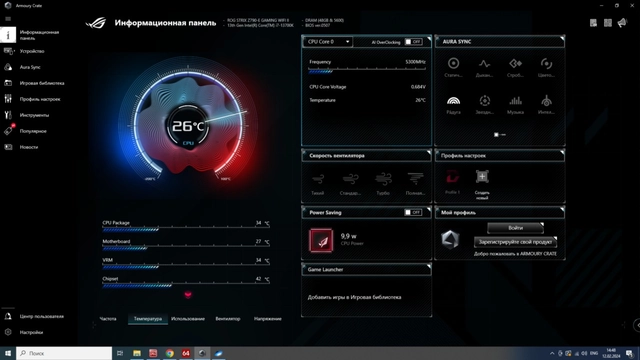This screenshot has width=640, height=360.
Task: Click the 0.684V CPU Core Voltage value
Action: (418, 87)
